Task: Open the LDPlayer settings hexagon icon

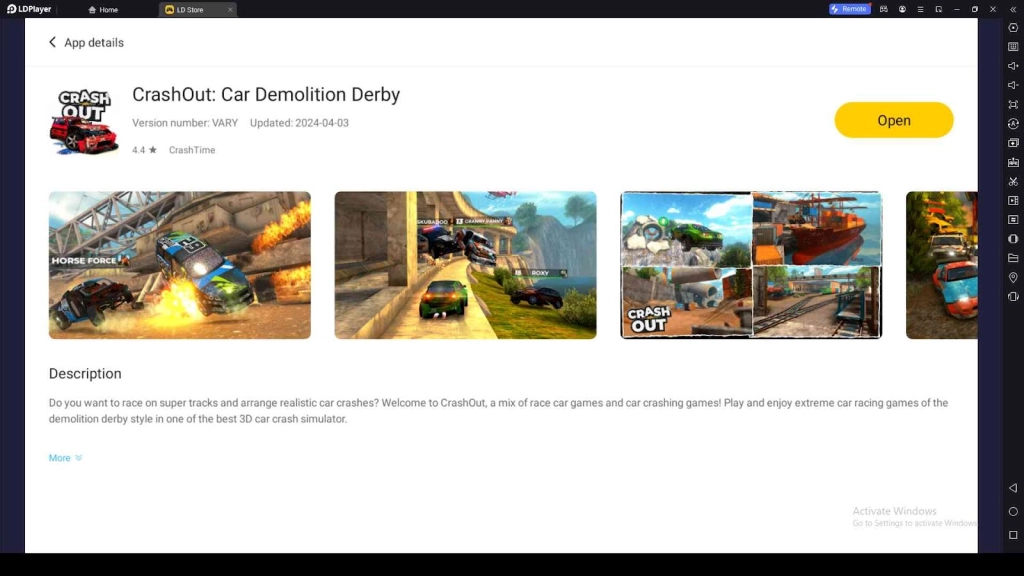Action: pyautogui.click(x=1013, y=27)
